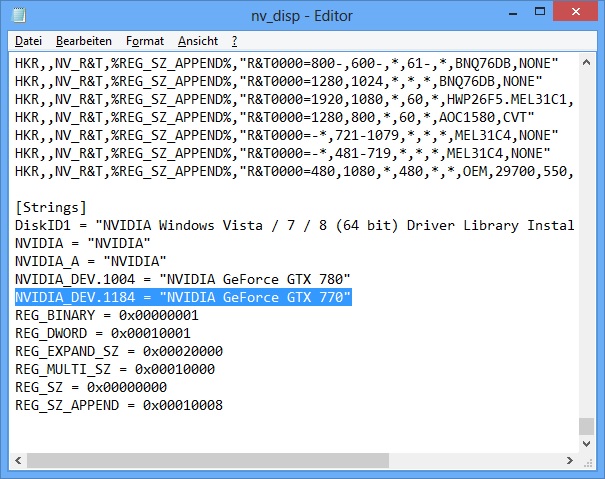The image size is (605, 479).
Task: Click the REG_EXPAND_SZ = 0x00020000 line
Action: pyautogui.click(x=119, y=351)
